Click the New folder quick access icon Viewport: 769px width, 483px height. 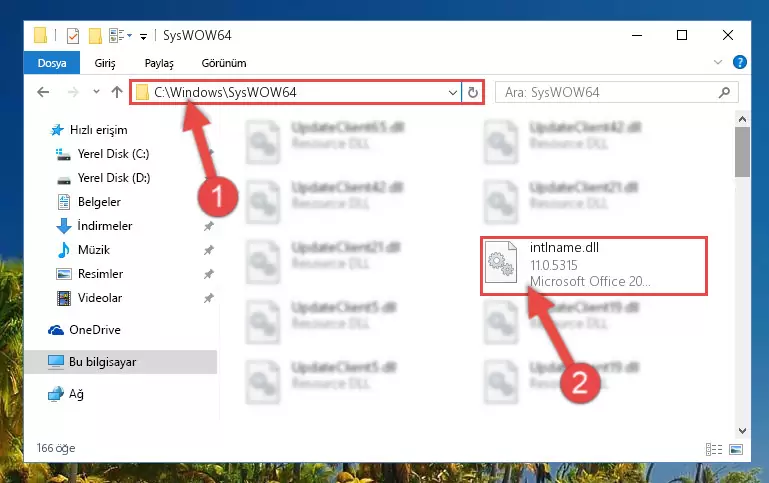[95, 36]
